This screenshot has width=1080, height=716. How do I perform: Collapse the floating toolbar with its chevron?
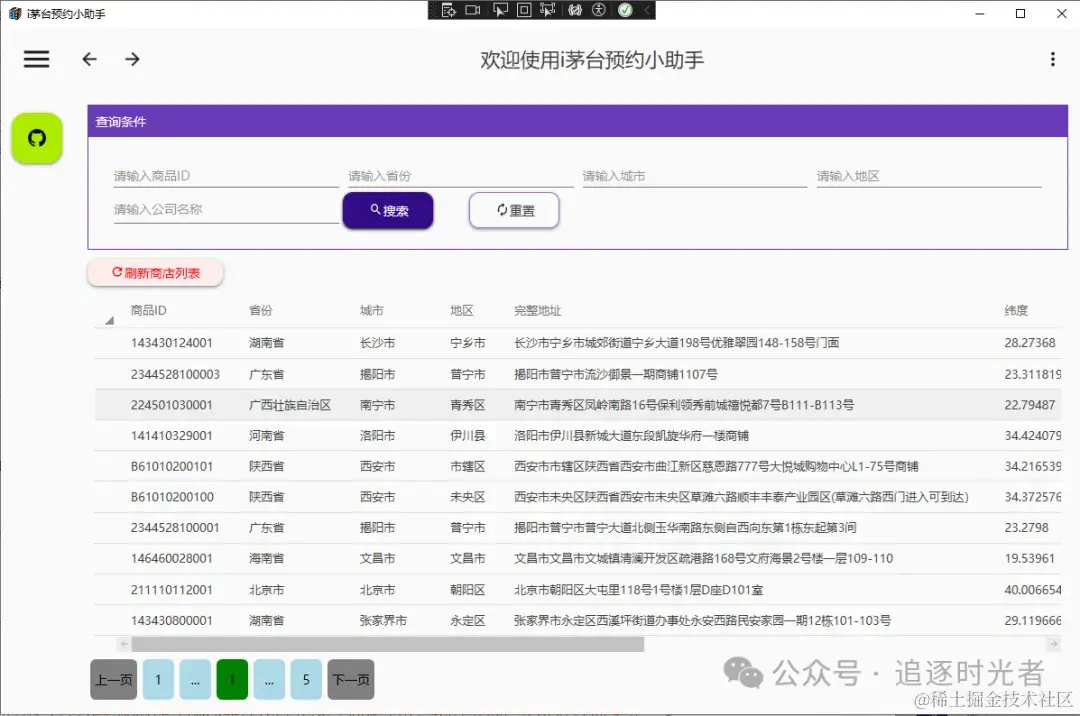pyautogui.click(x=649, y=10)
